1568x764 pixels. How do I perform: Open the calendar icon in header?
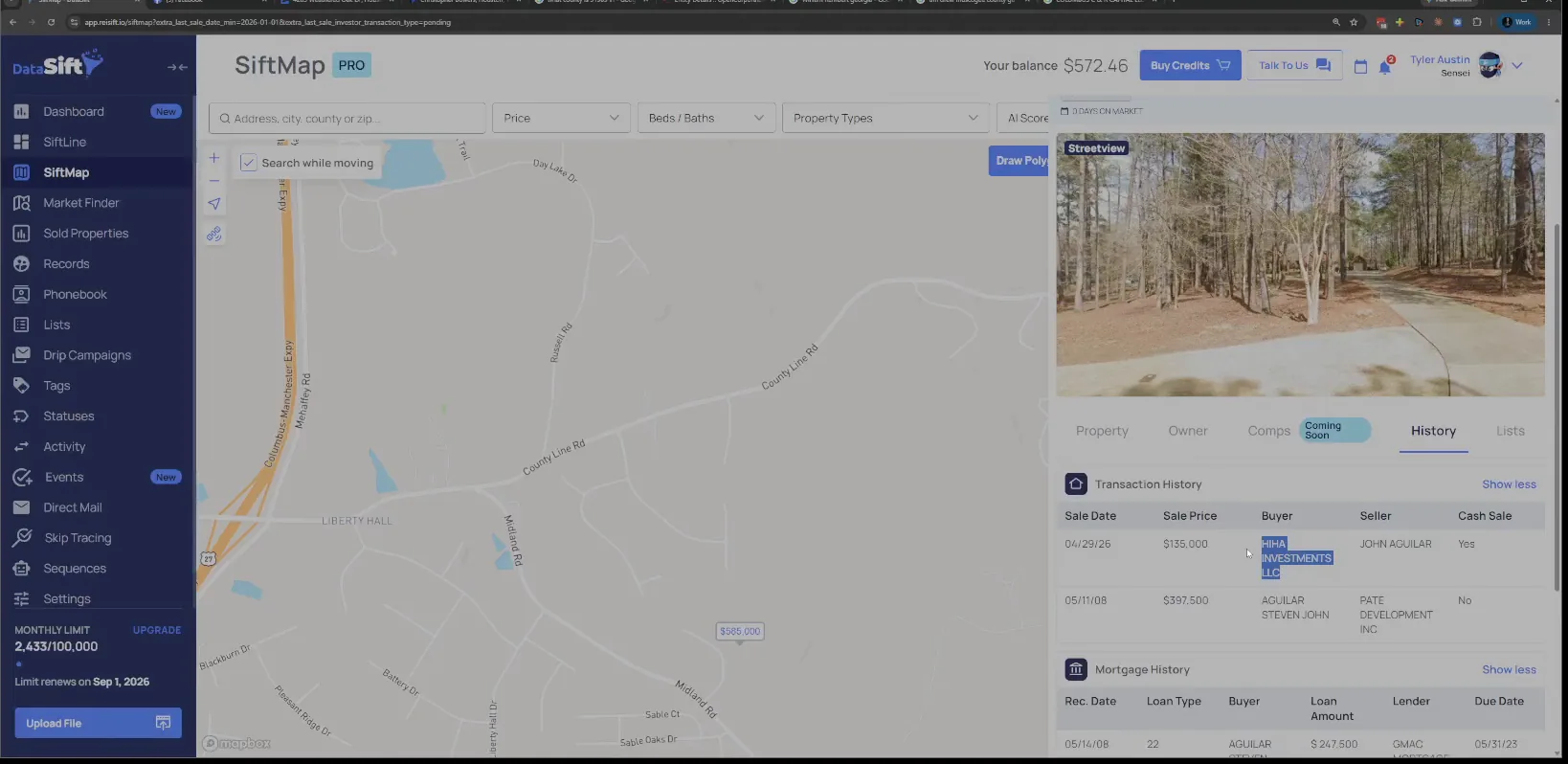click(1360, 66)
